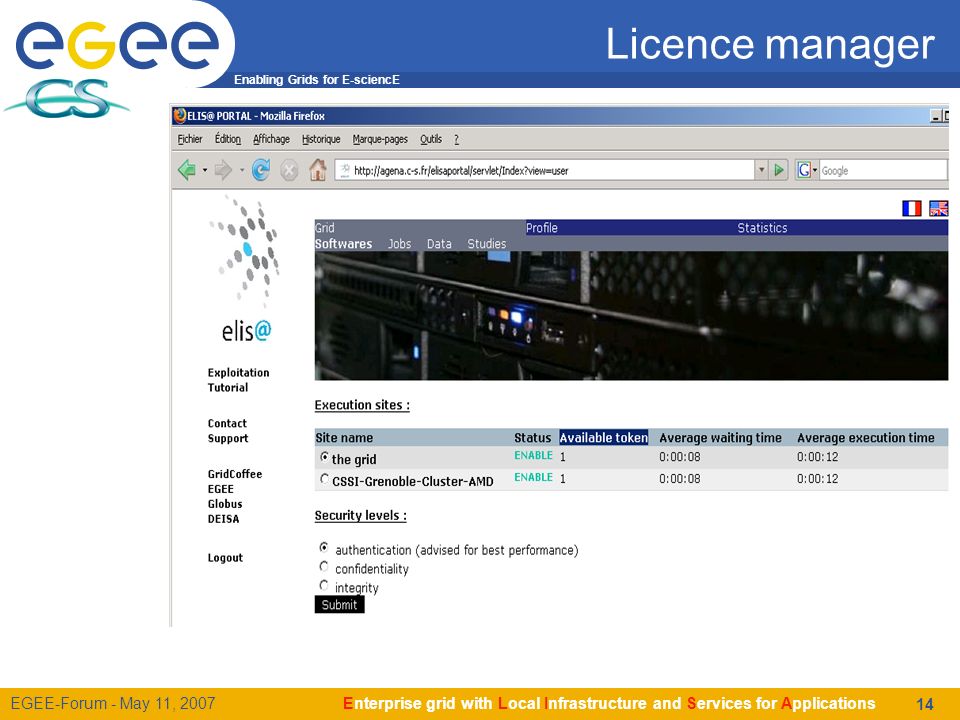Open the Softwares sub-tab
Screen dimensions: 960x720
[x=343, y=244]
